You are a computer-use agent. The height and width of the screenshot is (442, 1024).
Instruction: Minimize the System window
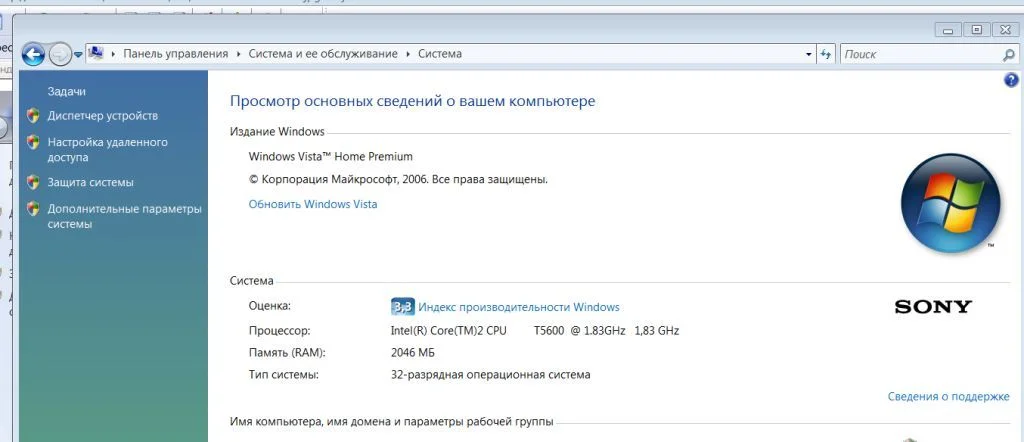948,30
